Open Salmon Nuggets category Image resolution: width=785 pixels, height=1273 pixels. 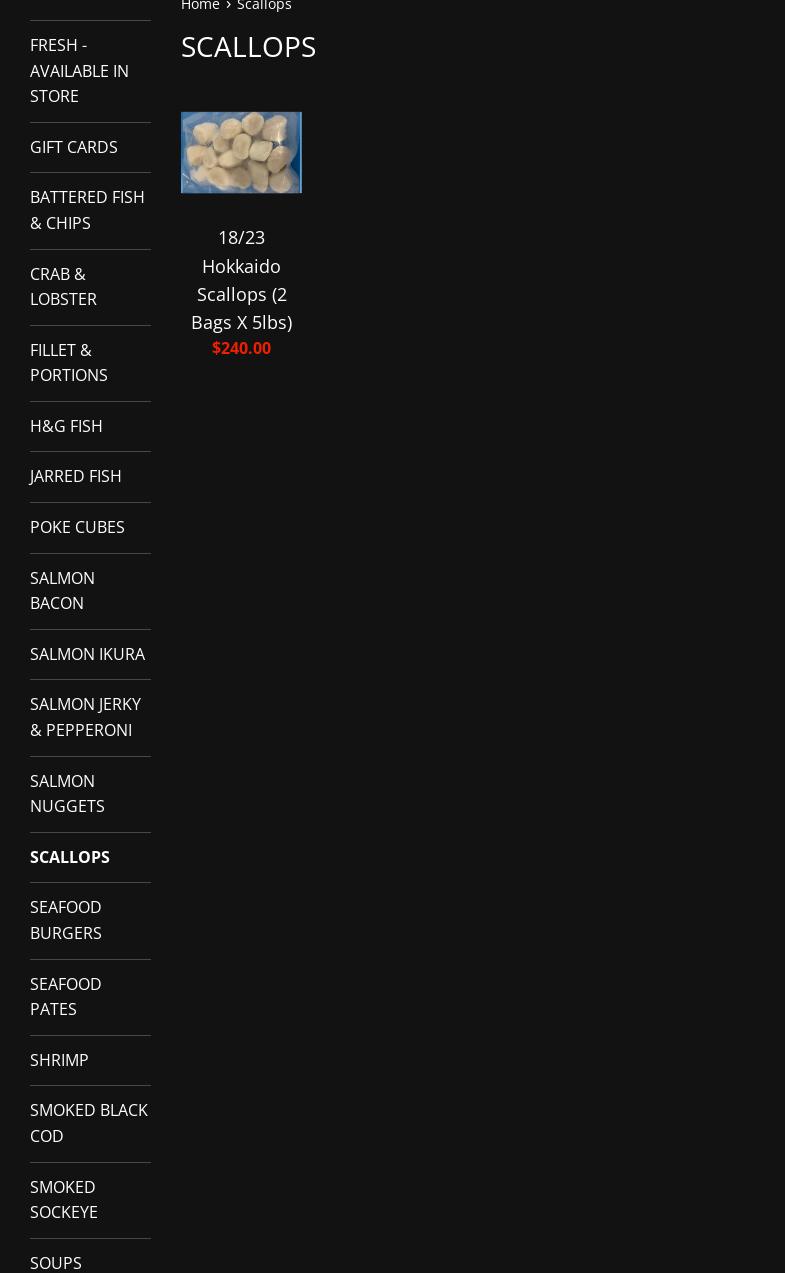67,793
